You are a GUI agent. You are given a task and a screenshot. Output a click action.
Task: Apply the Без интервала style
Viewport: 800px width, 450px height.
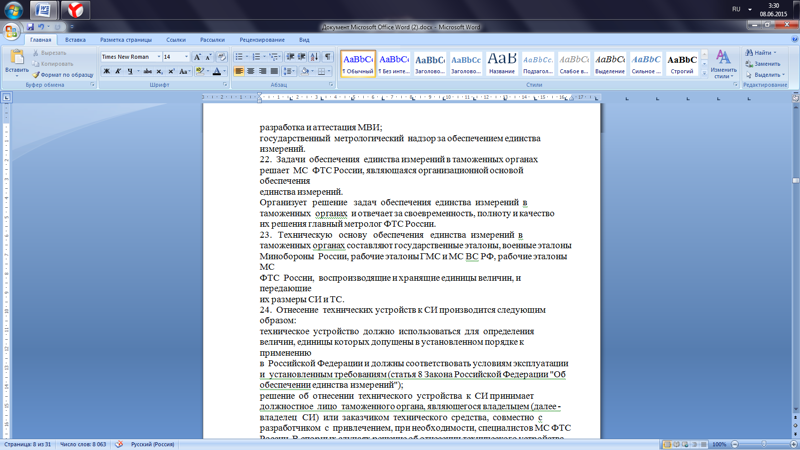pos(394,64)
